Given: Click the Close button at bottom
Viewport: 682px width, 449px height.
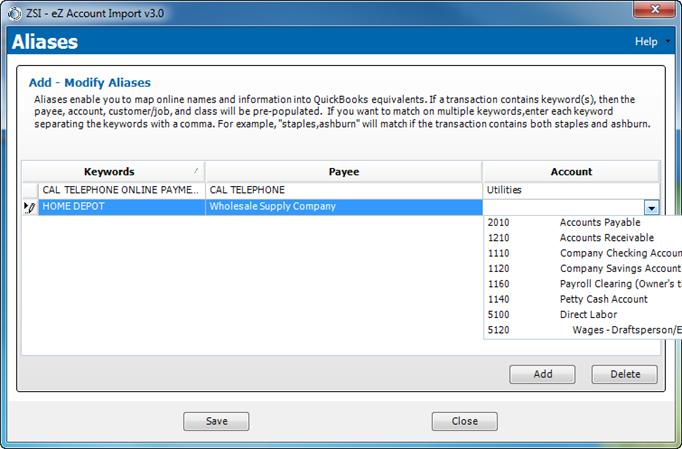Looking at the screenshot, I should pyautogui.click(x=464, y=421).
